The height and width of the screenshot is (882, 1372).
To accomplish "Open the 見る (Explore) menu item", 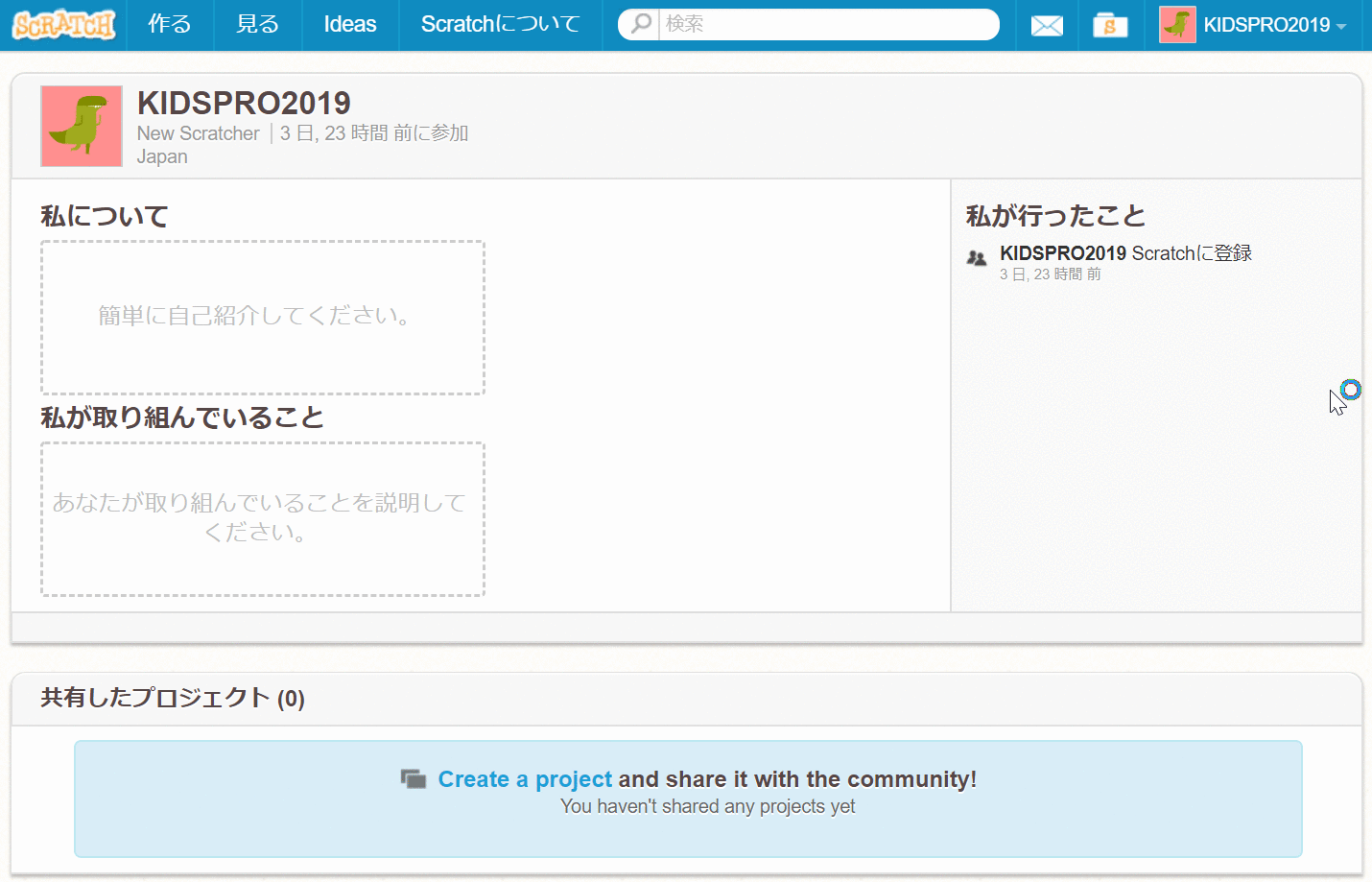I will [257, 25].
